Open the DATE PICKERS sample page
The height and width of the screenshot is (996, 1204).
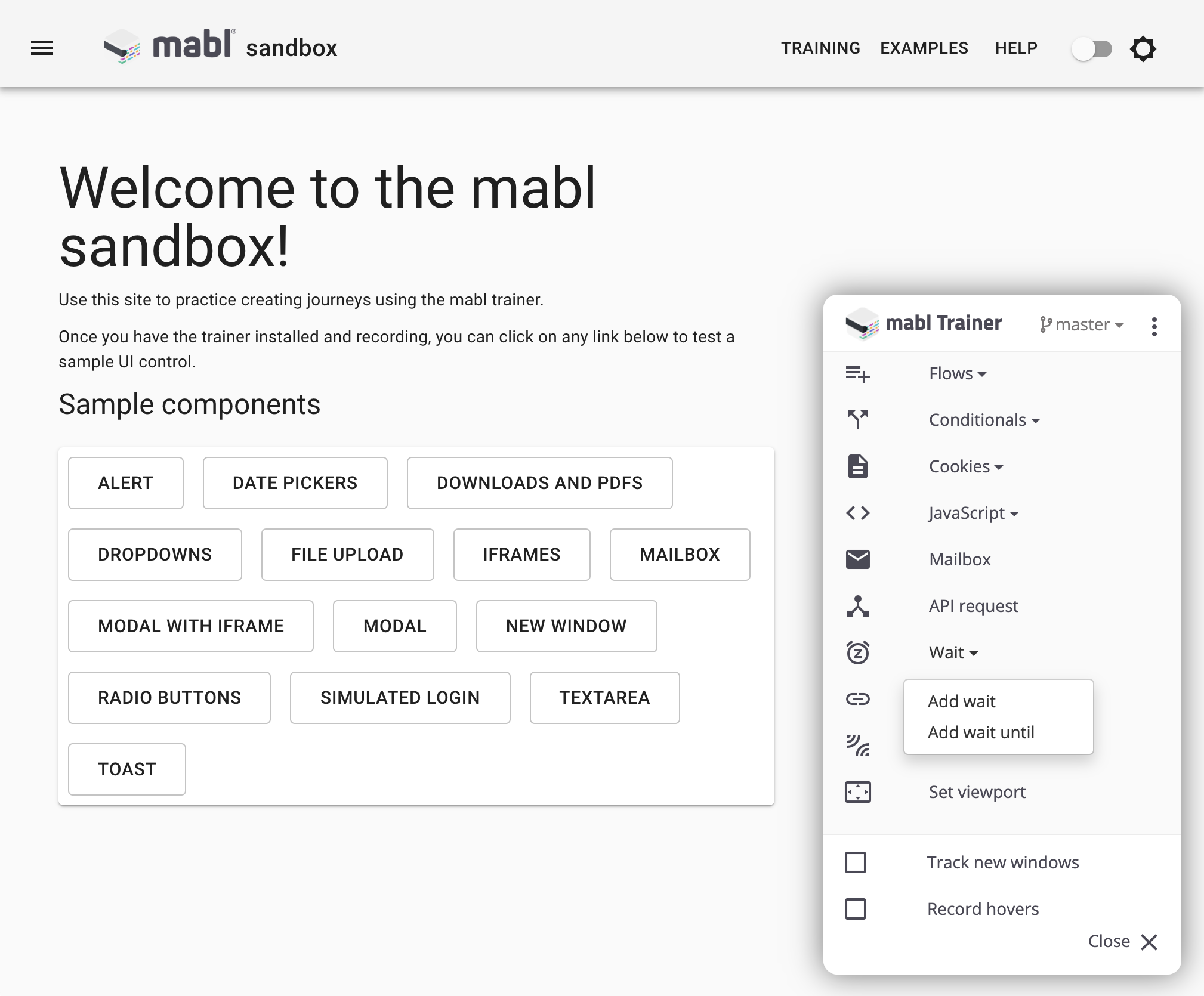pos(295,483)
